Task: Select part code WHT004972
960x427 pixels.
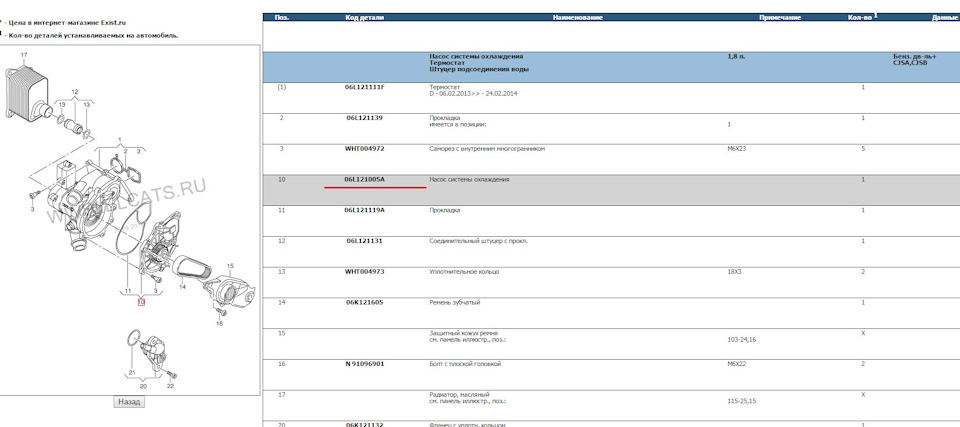Action: pos(364,148)
